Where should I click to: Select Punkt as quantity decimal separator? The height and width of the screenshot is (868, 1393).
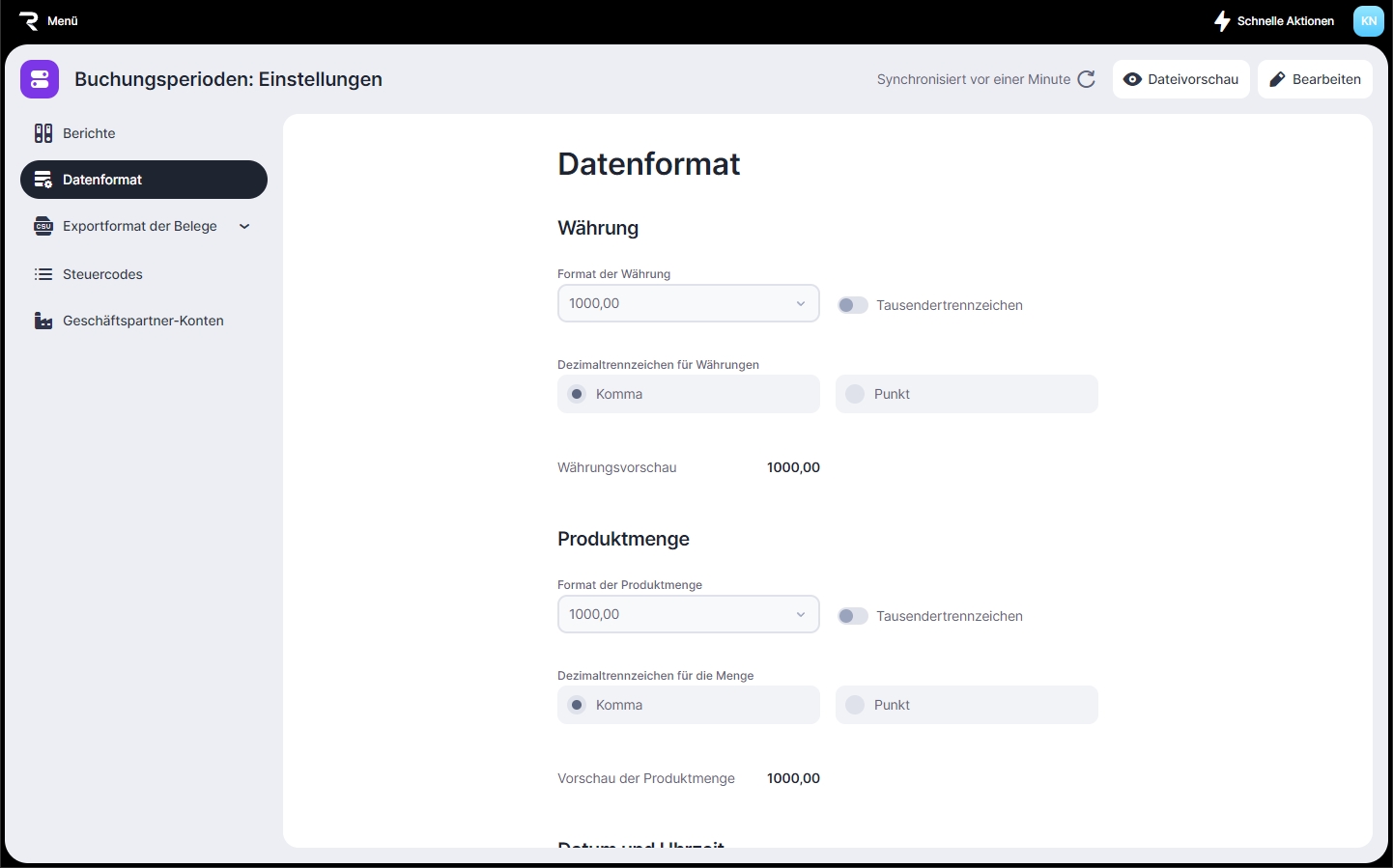(x=855, y=705)
